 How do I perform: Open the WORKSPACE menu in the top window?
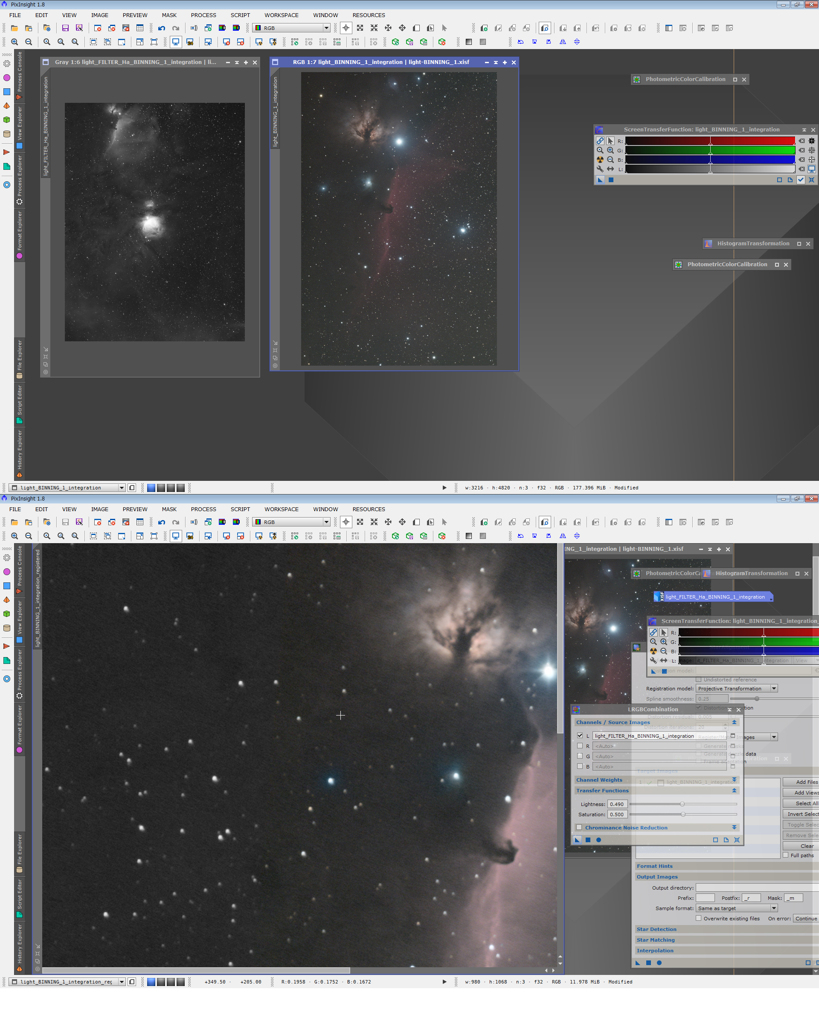[281, 15]
